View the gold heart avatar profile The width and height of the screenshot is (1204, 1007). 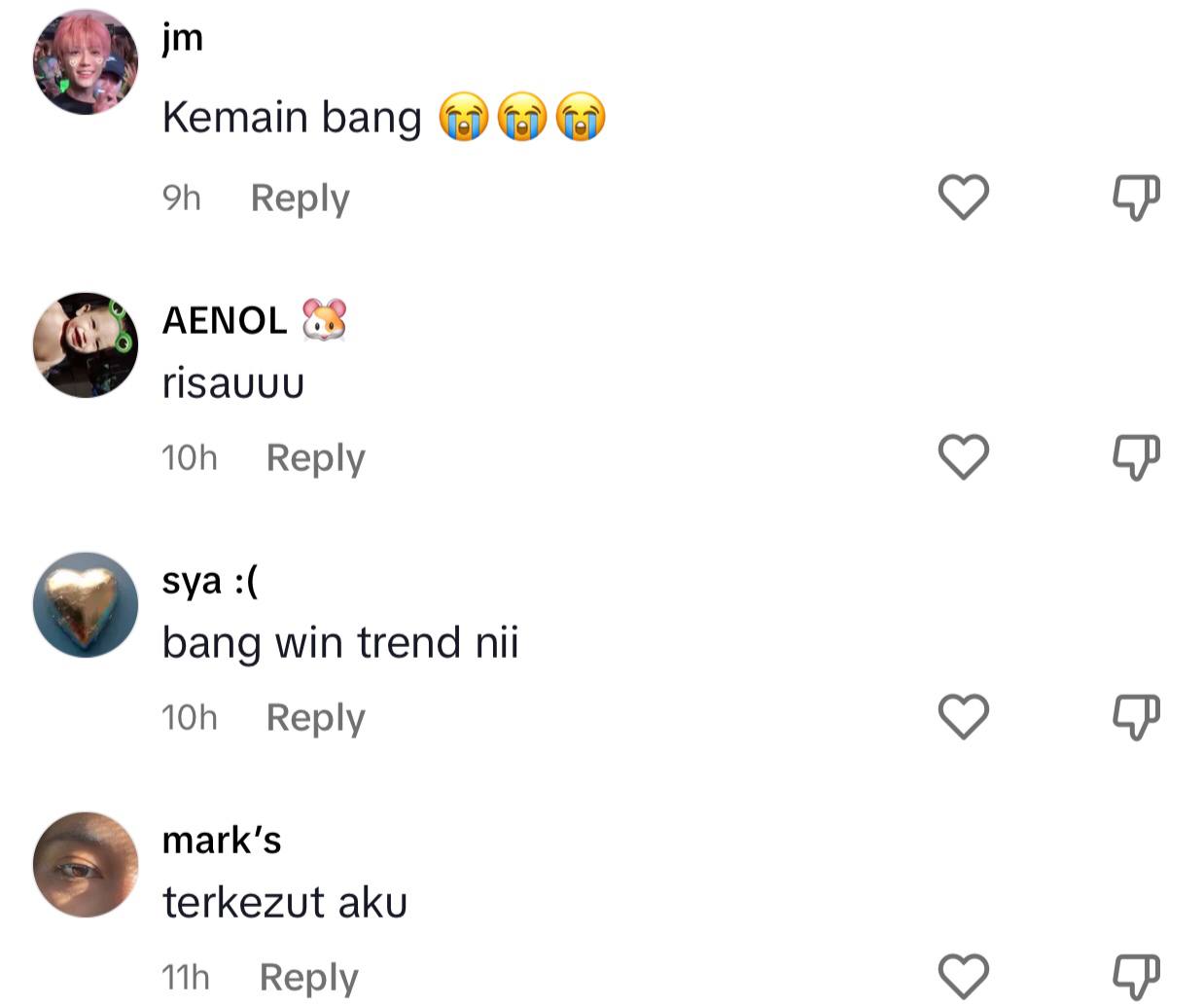click(x=86, y=604)
